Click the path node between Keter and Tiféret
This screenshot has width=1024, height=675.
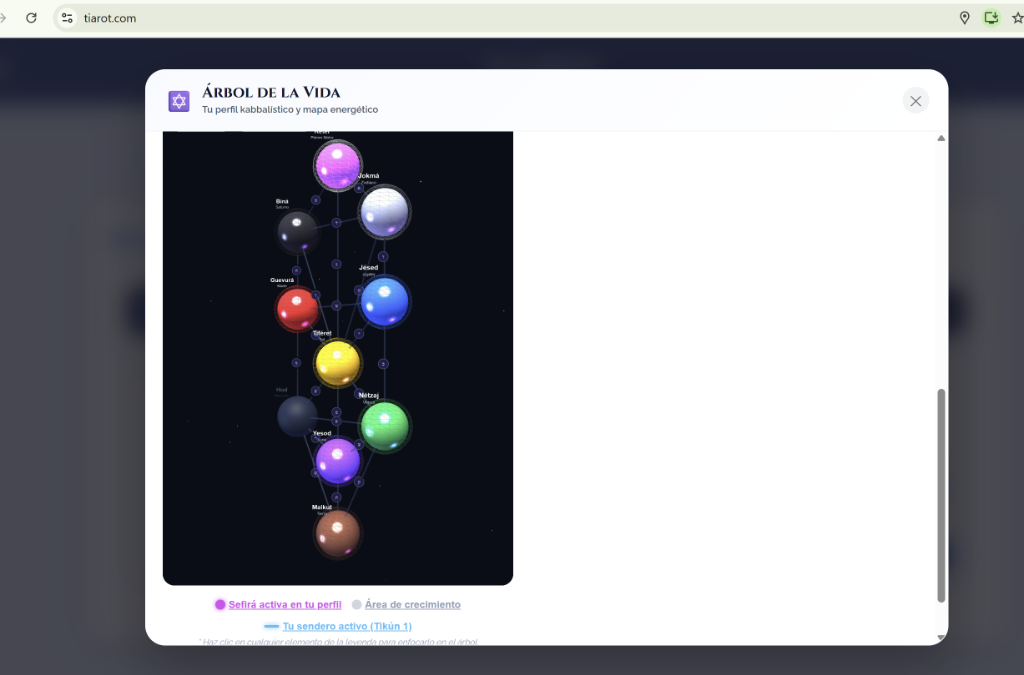(336, 264)
